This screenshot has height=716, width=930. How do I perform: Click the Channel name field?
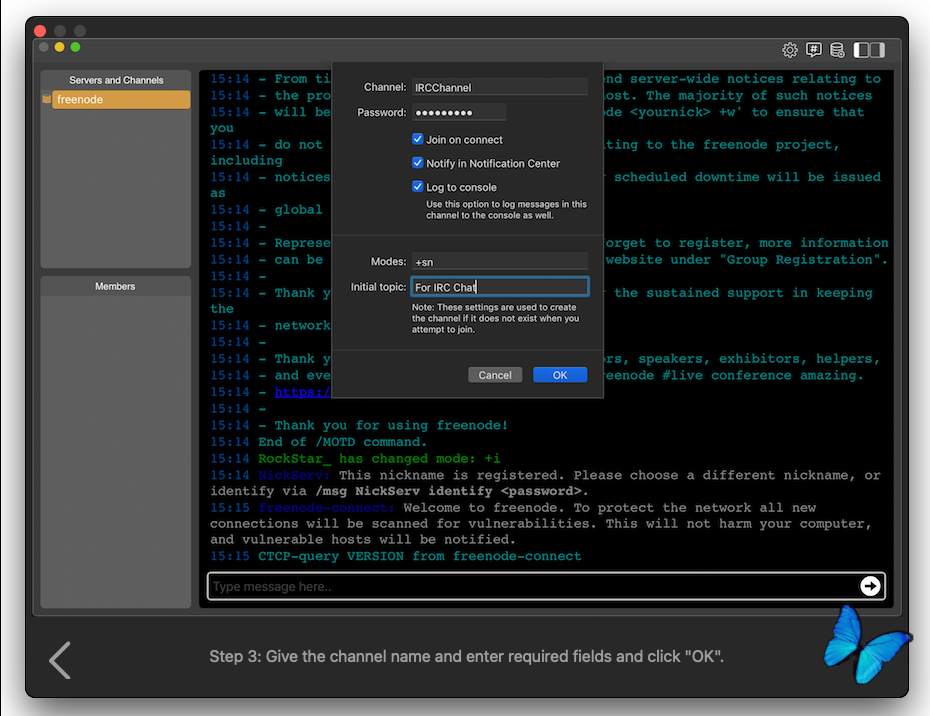[499, 88]
